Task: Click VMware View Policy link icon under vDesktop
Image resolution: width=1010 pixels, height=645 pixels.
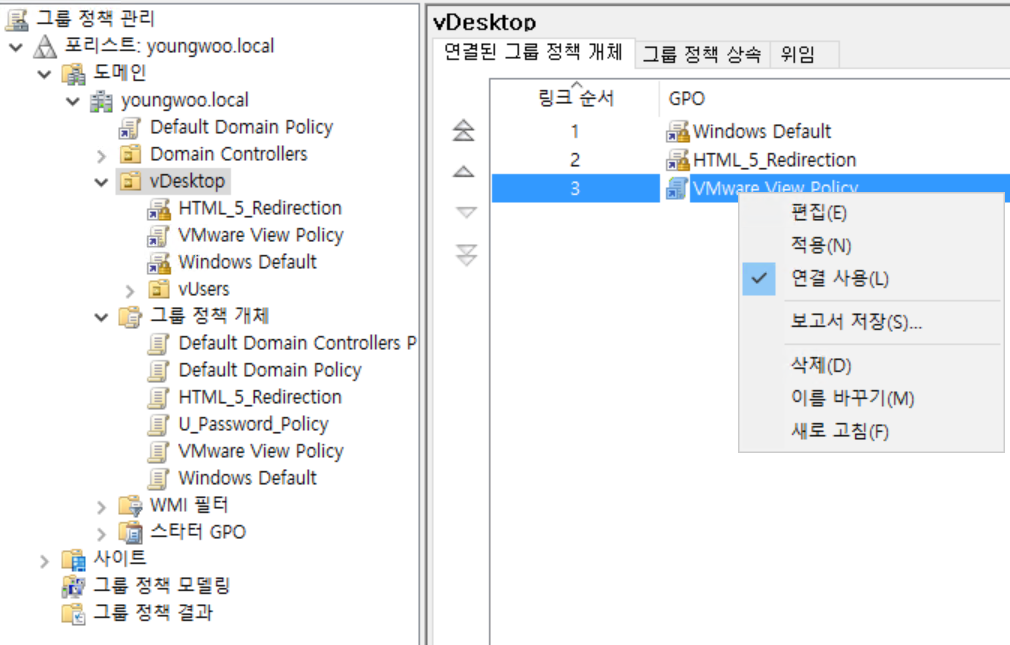Action: tap(158, 236)
